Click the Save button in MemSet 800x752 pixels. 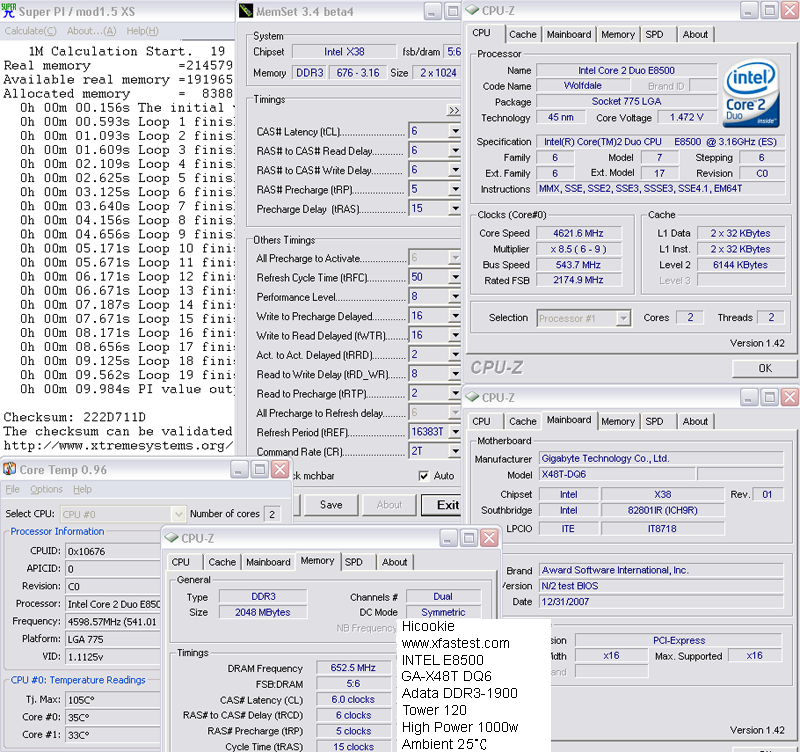(x=331, y=505)
